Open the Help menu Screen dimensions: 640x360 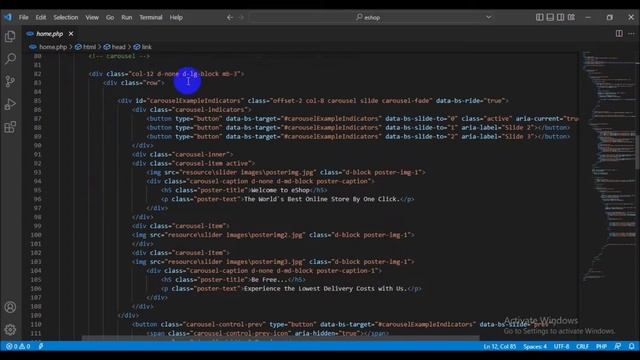(x=176, y=17)
